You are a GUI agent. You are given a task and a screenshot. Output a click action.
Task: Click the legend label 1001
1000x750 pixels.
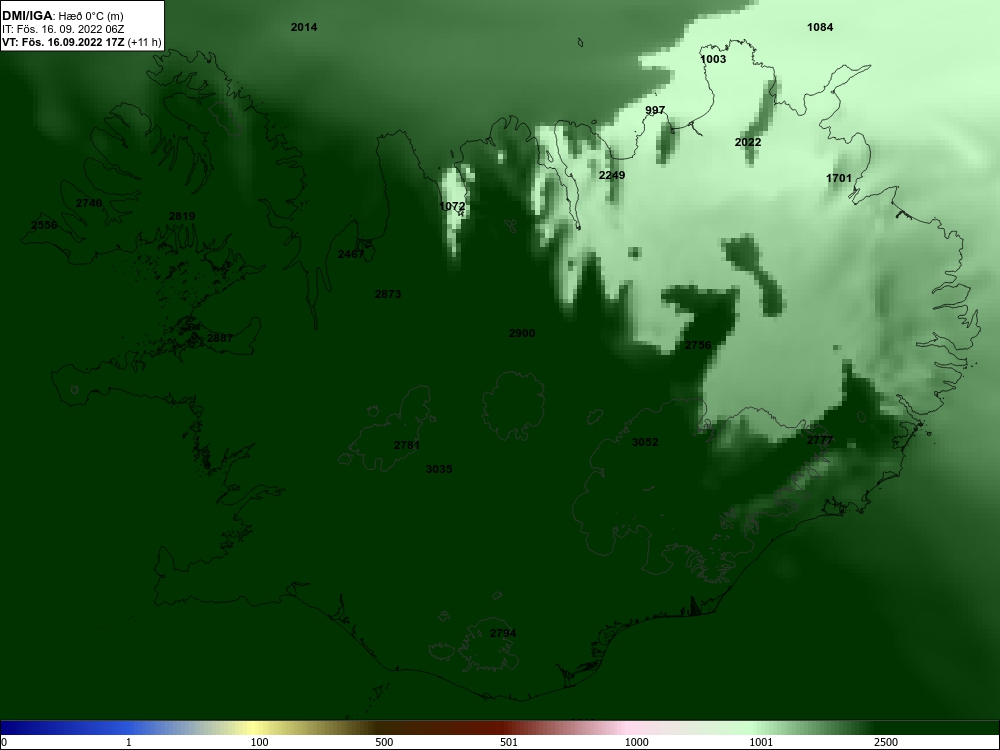[x=761, y=742]
